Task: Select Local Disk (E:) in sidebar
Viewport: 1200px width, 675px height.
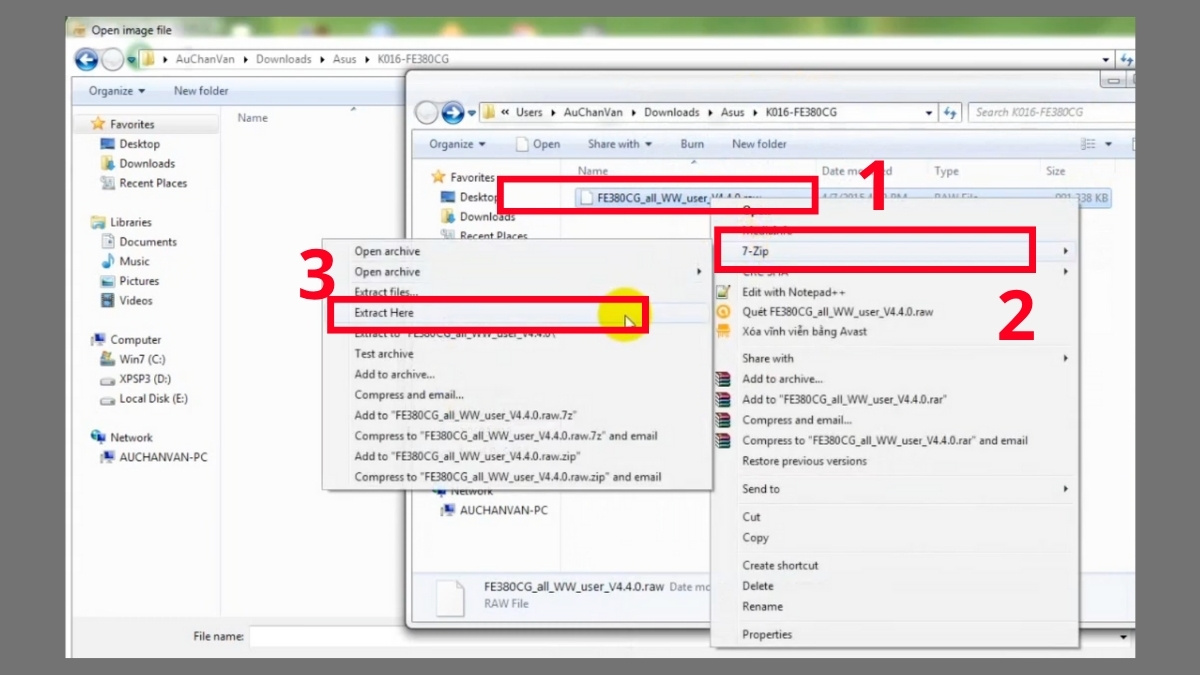Action: (x=144, y=399)
